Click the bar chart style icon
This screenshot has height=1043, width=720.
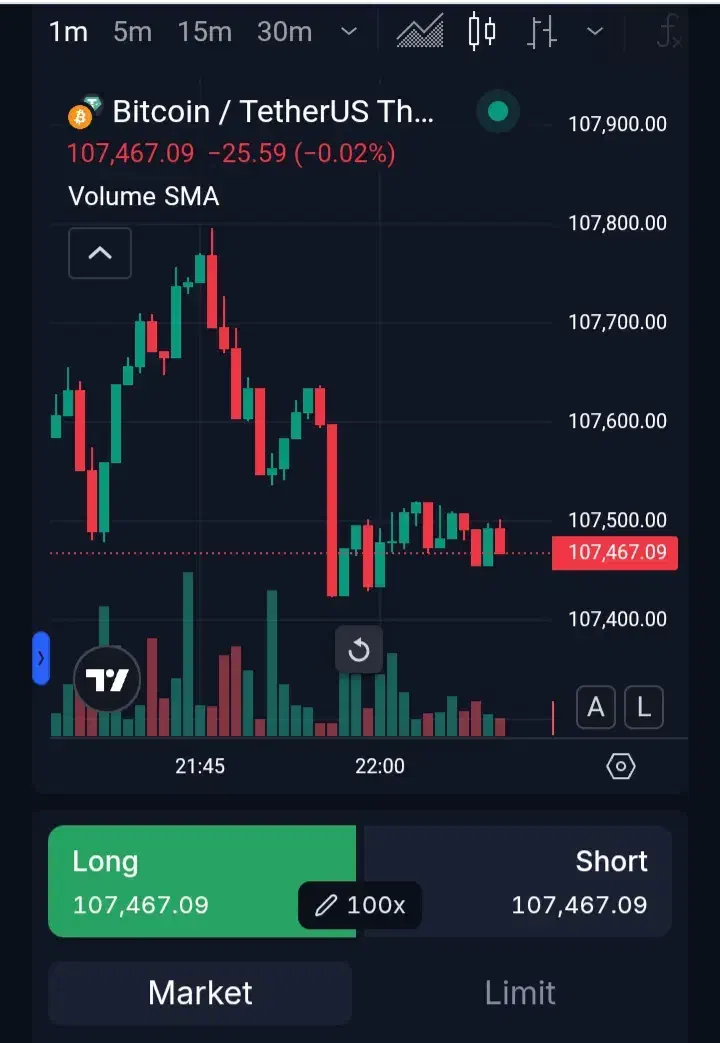pyautogui.click(x=541, y=32)
